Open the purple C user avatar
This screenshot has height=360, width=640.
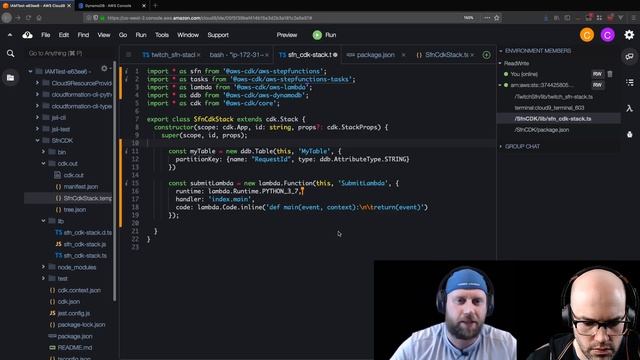pyautogui.click(x=607, y=35)
